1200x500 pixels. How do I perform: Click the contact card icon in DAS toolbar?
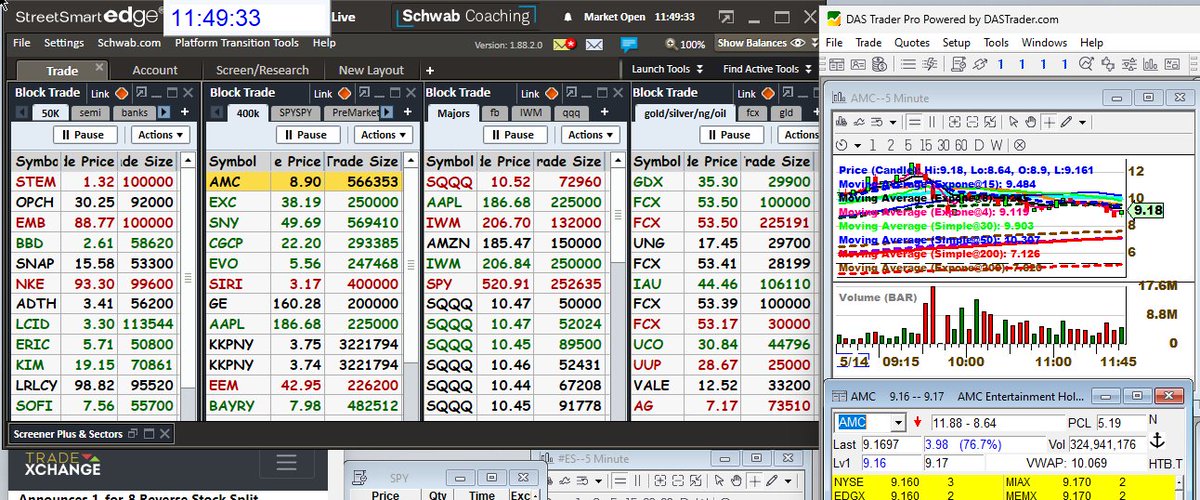(x=858, y=64)
